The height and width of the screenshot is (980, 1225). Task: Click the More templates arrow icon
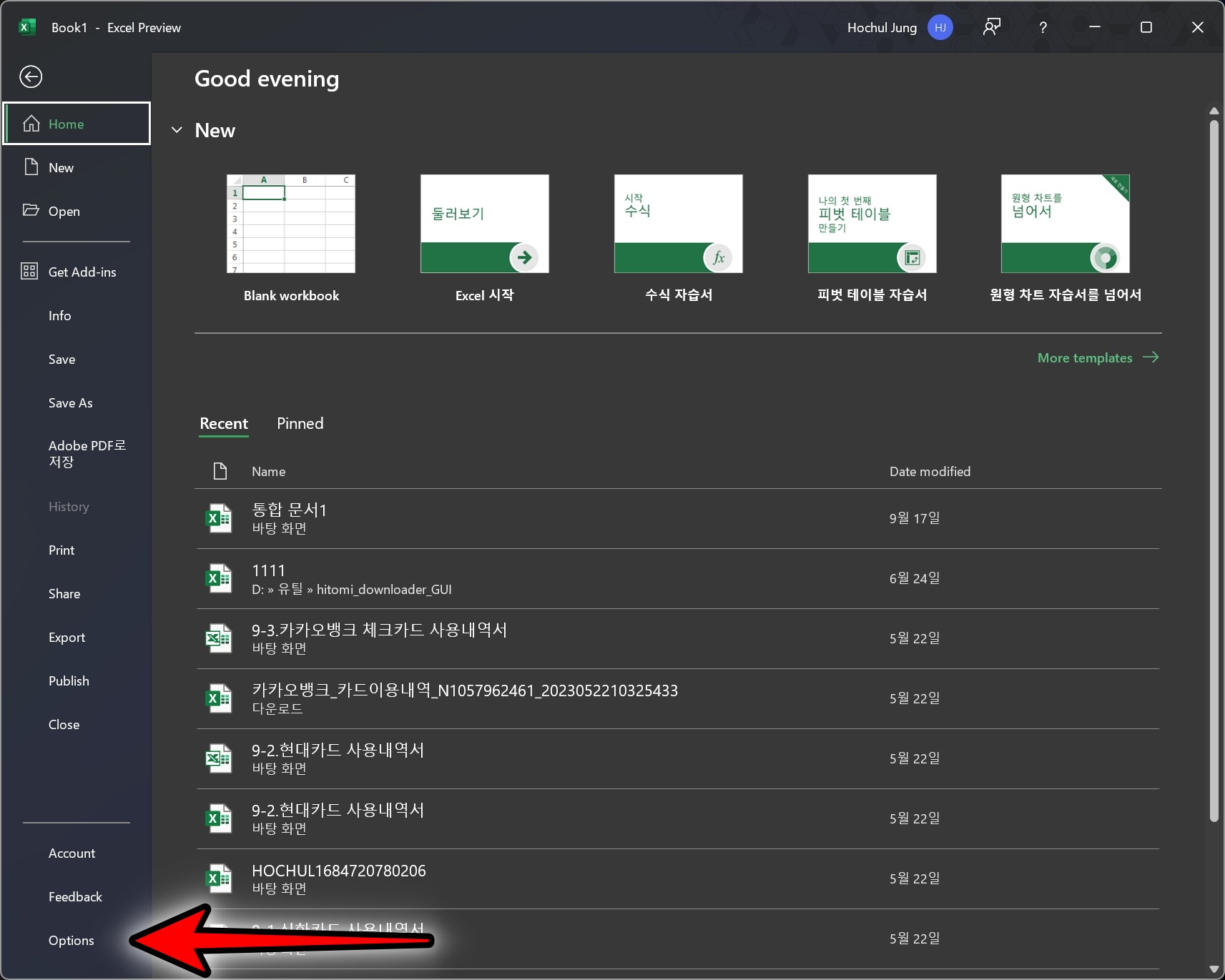pyautogui.click(x=1151, y=357)
